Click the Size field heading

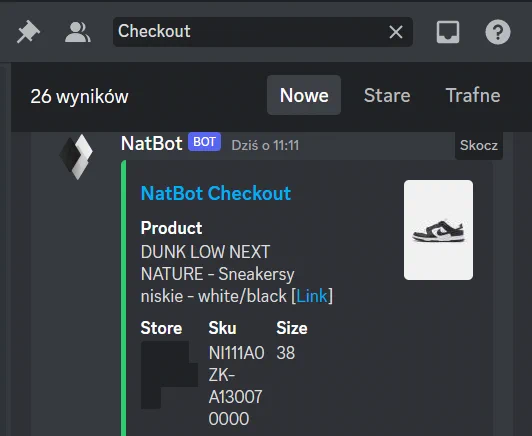(292, 328)
